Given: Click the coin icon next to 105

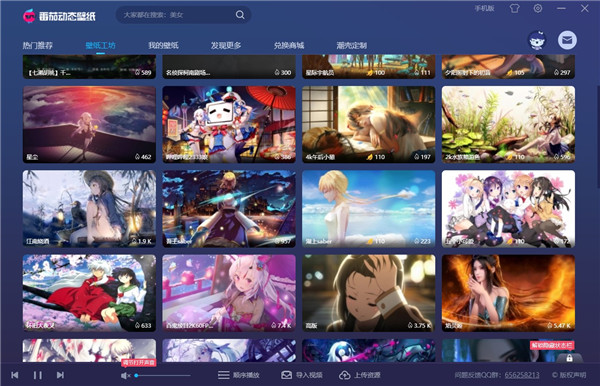Looking at the screenshot, I should (509, 72).
